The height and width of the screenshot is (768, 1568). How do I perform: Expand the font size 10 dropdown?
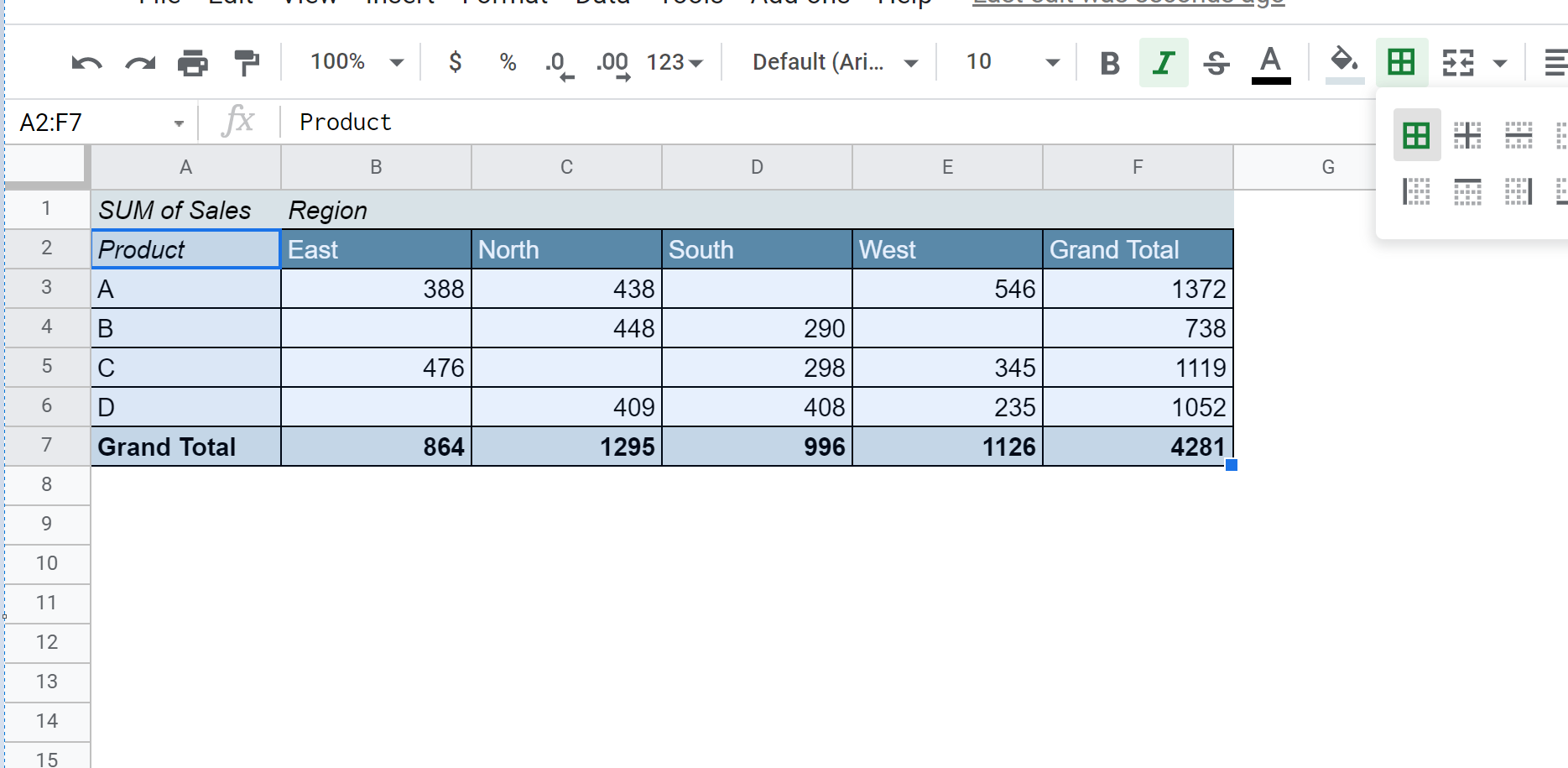click(x=1013, y=62)
